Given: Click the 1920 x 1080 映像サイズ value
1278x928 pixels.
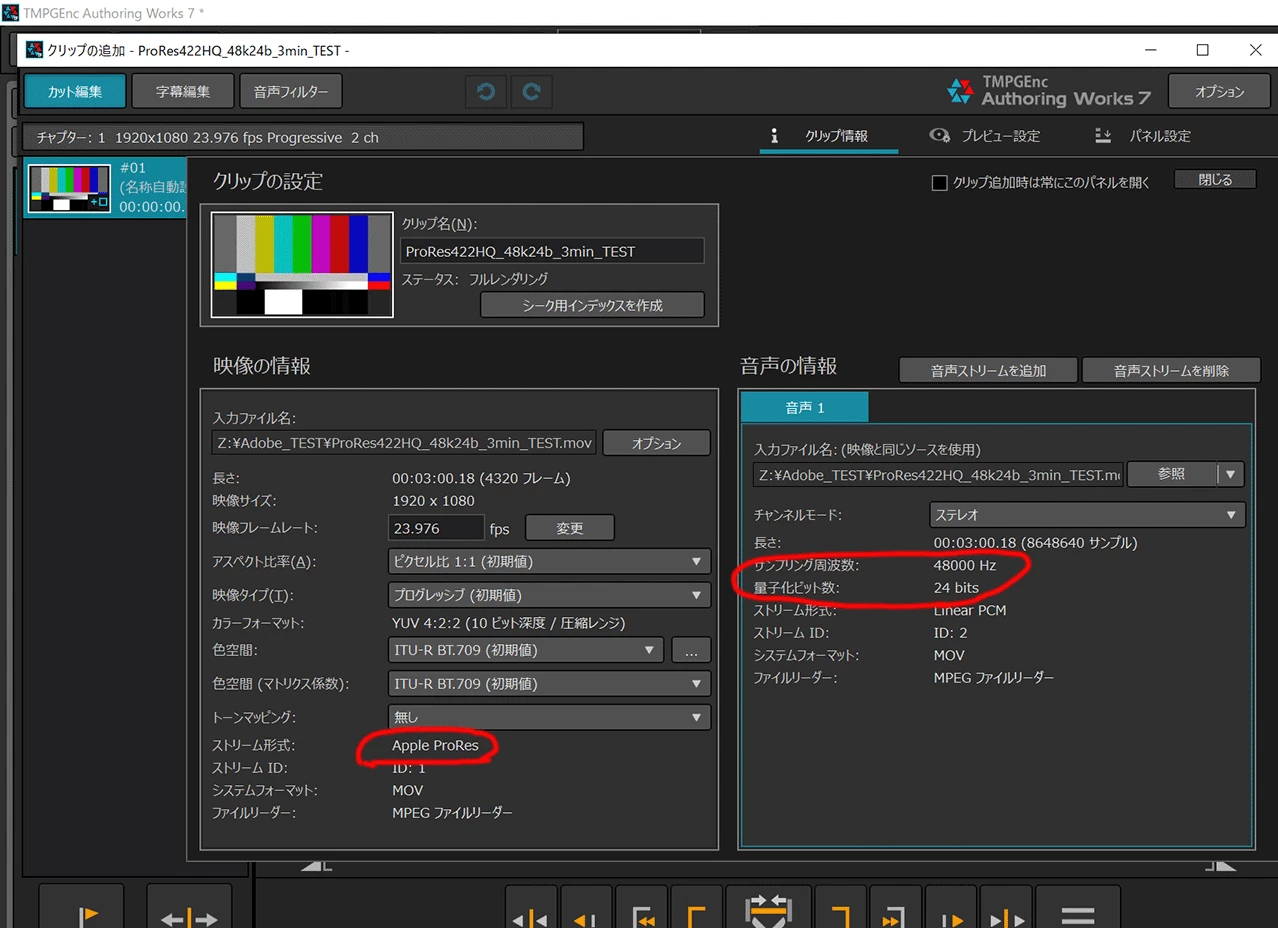Looking at the screenshot, I should pyautogui.click(x=433, y=500).
